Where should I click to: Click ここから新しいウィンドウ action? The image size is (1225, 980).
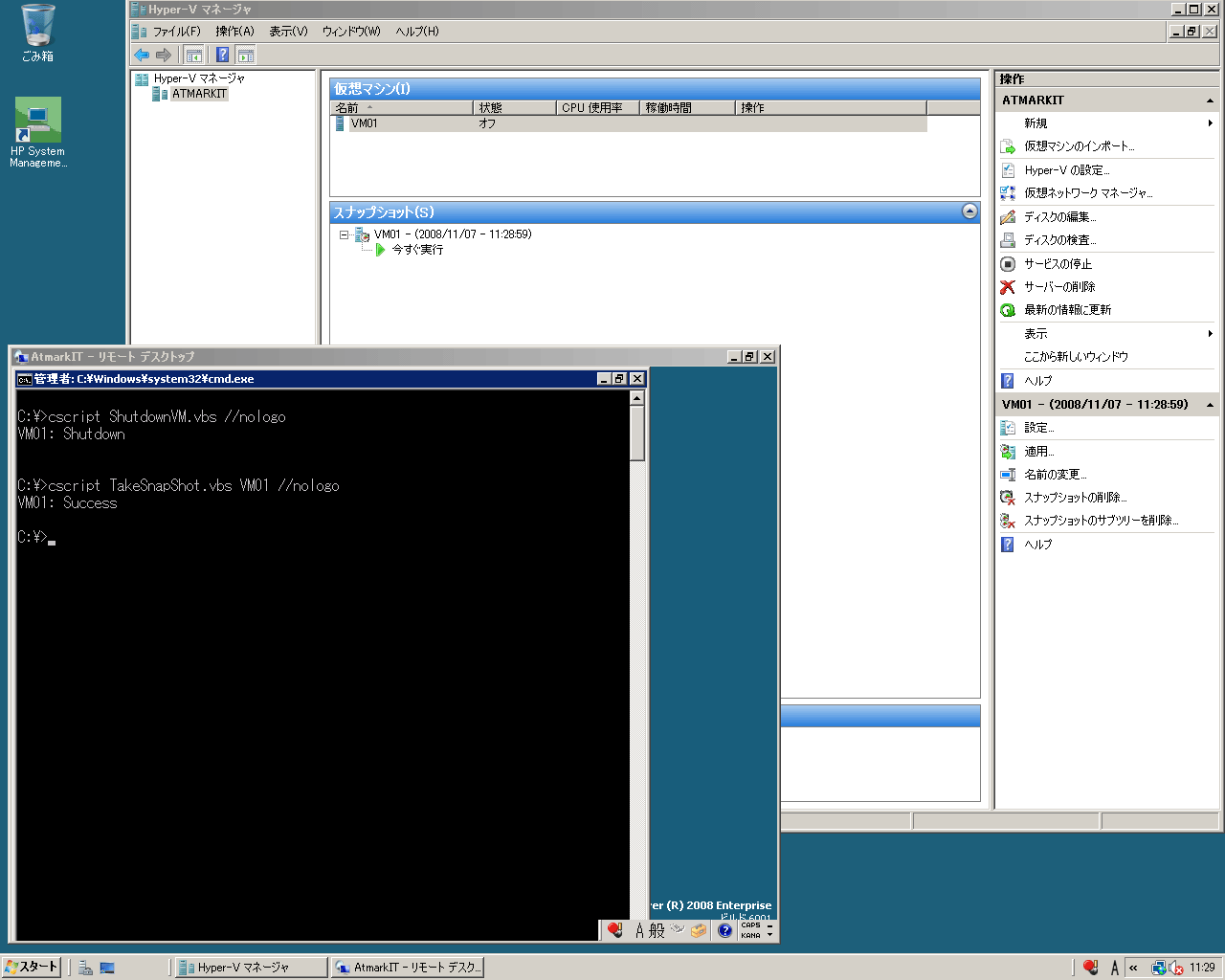tap(1076, 357)
